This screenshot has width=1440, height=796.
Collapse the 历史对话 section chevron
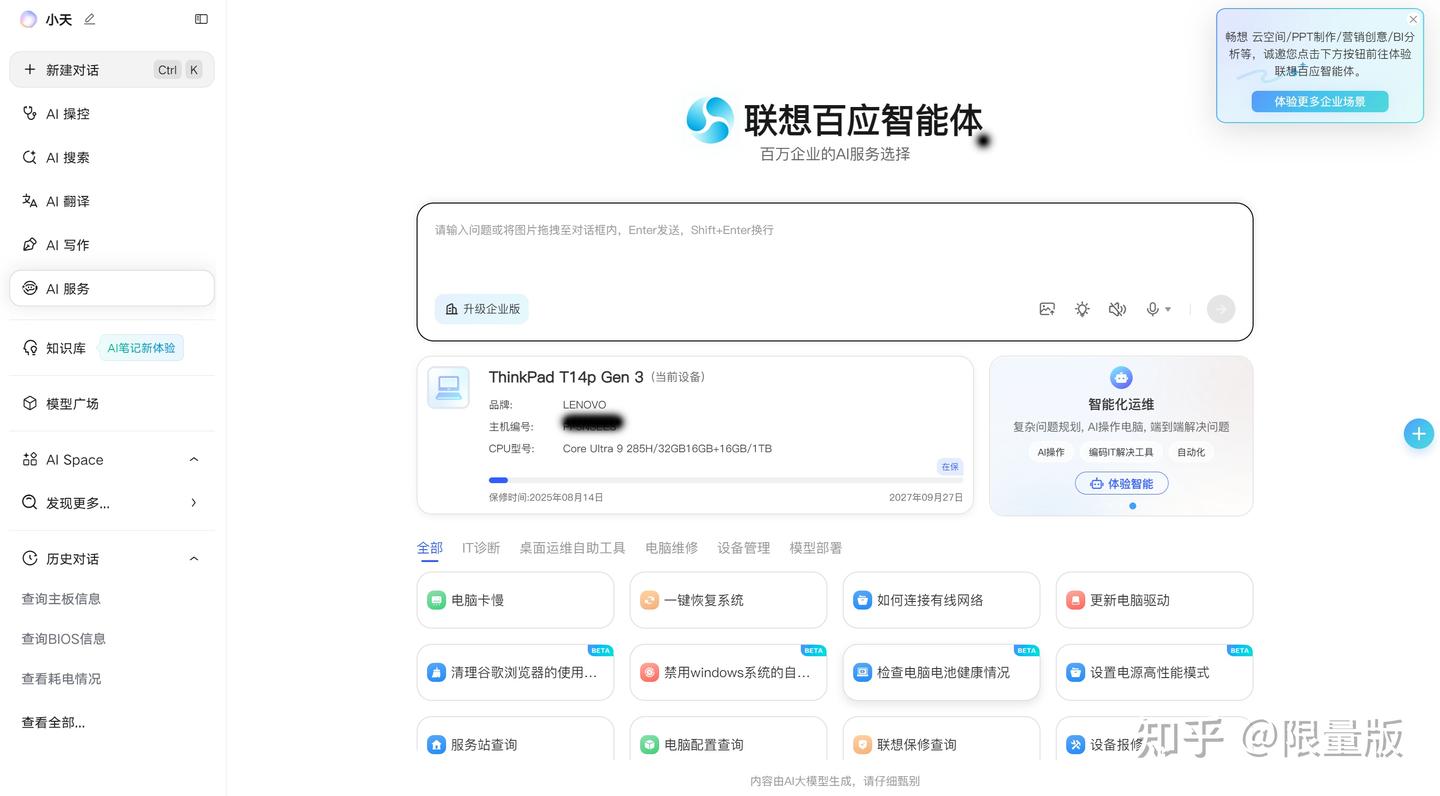pyautogui.click(x=194, y=559)
